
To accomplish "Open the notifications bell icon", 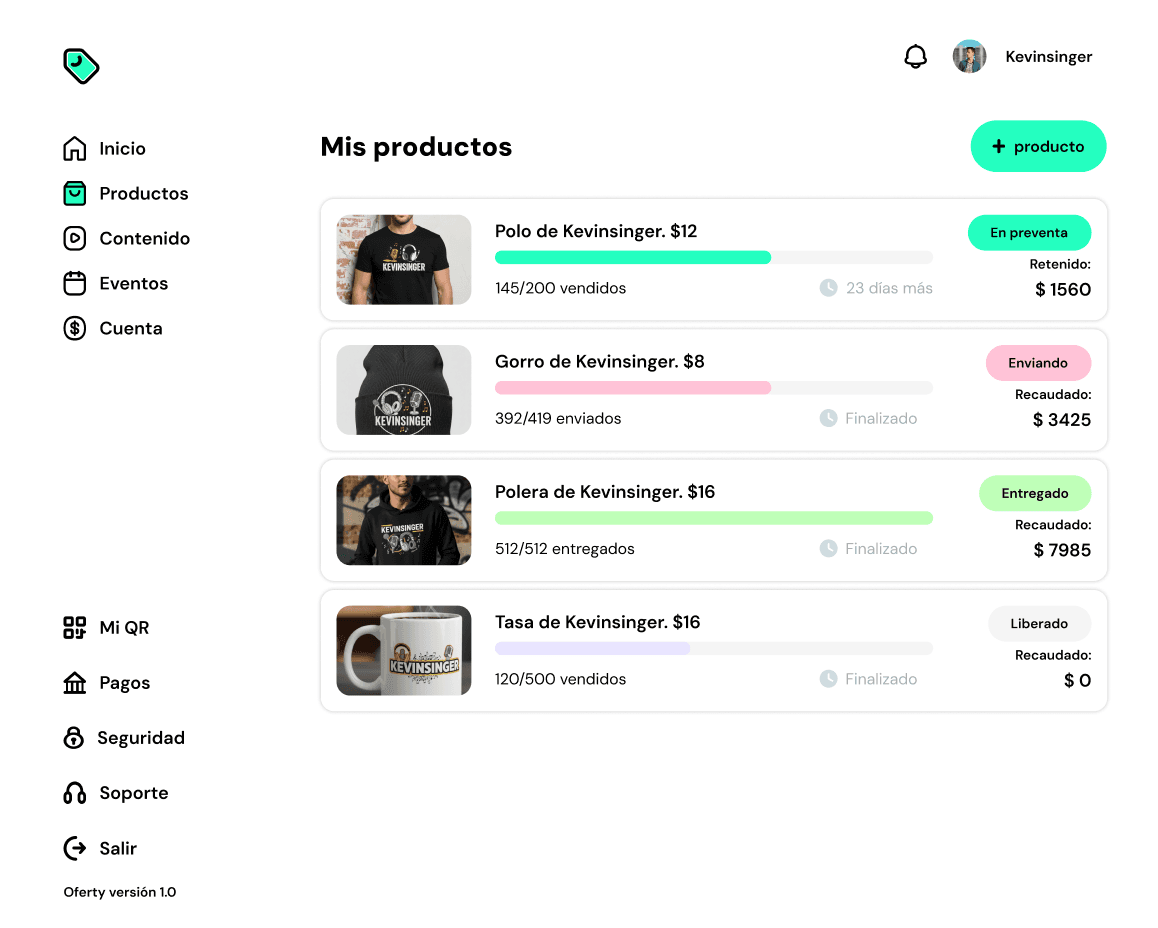I will [x=915, y=57].
